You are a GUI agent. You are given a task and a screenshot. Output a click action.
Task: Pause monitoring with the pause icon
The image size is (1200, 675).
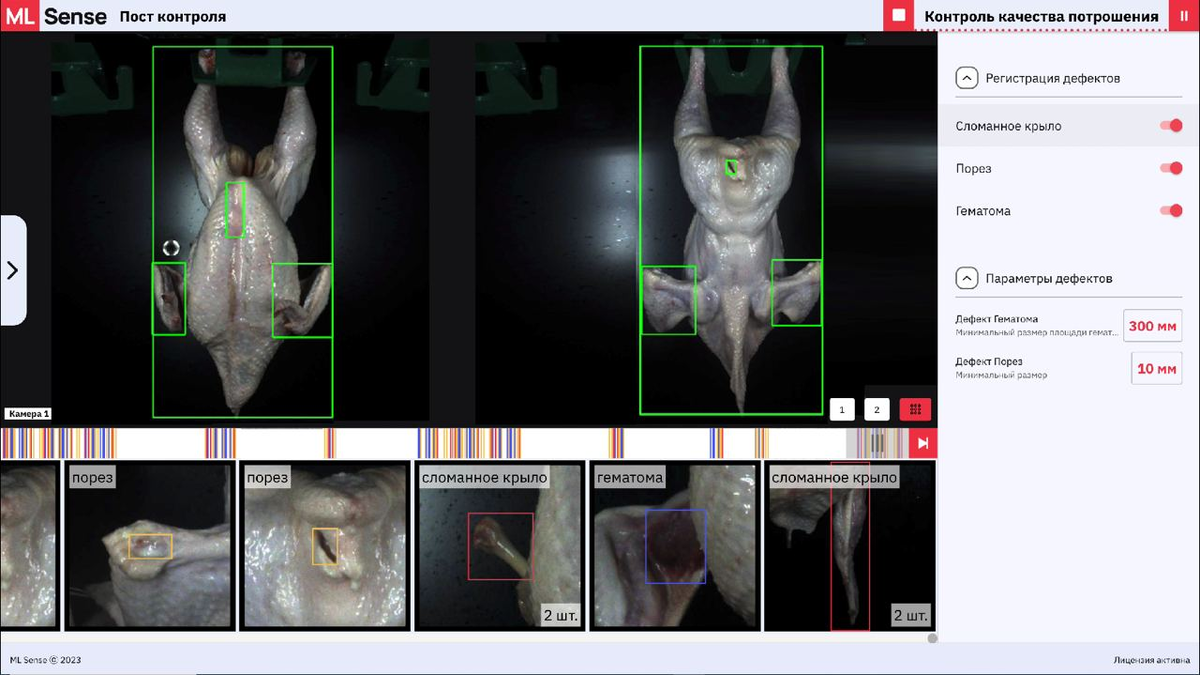pos(1184,16)
